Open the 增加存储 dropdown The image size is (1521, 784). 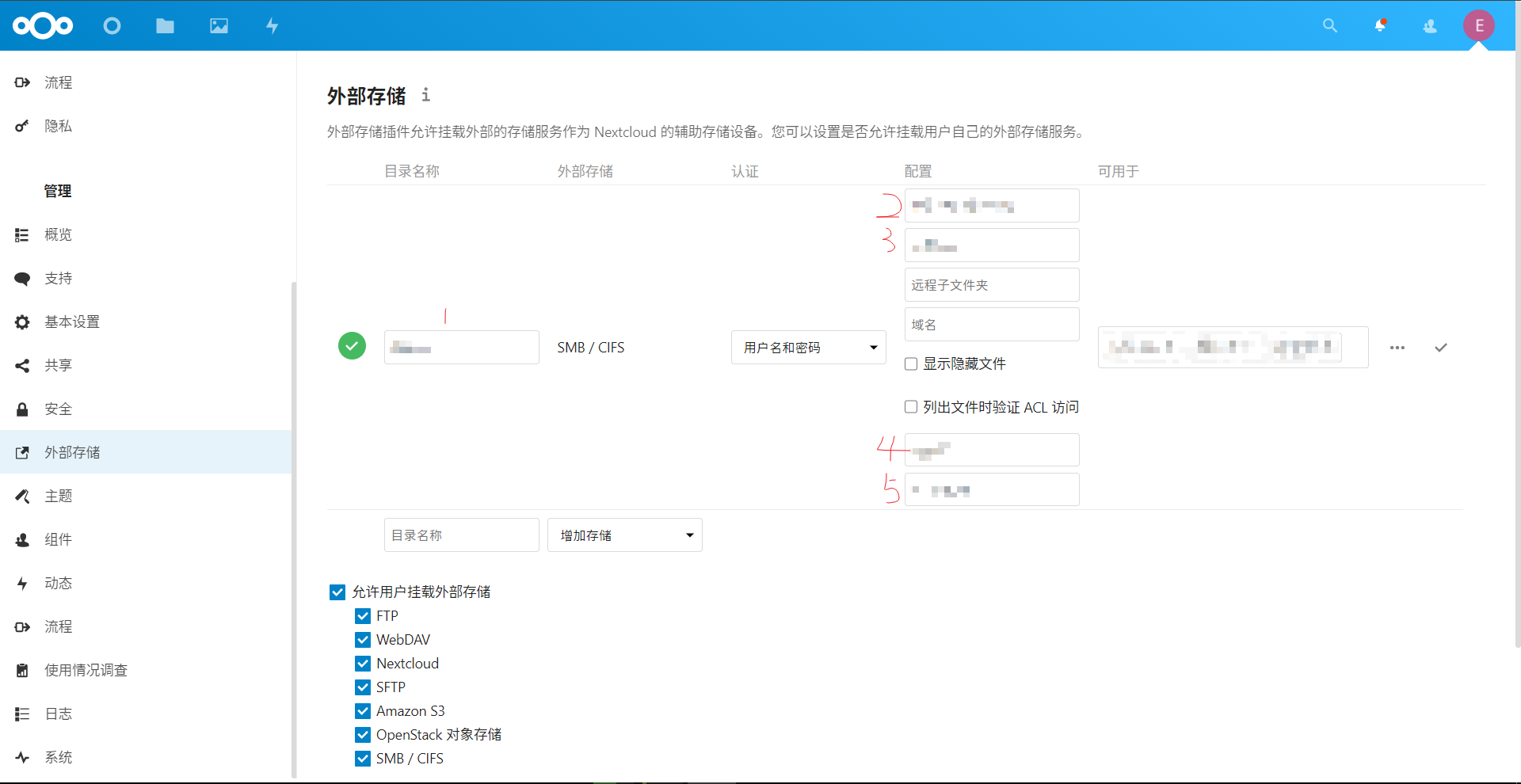click(624, 535)
